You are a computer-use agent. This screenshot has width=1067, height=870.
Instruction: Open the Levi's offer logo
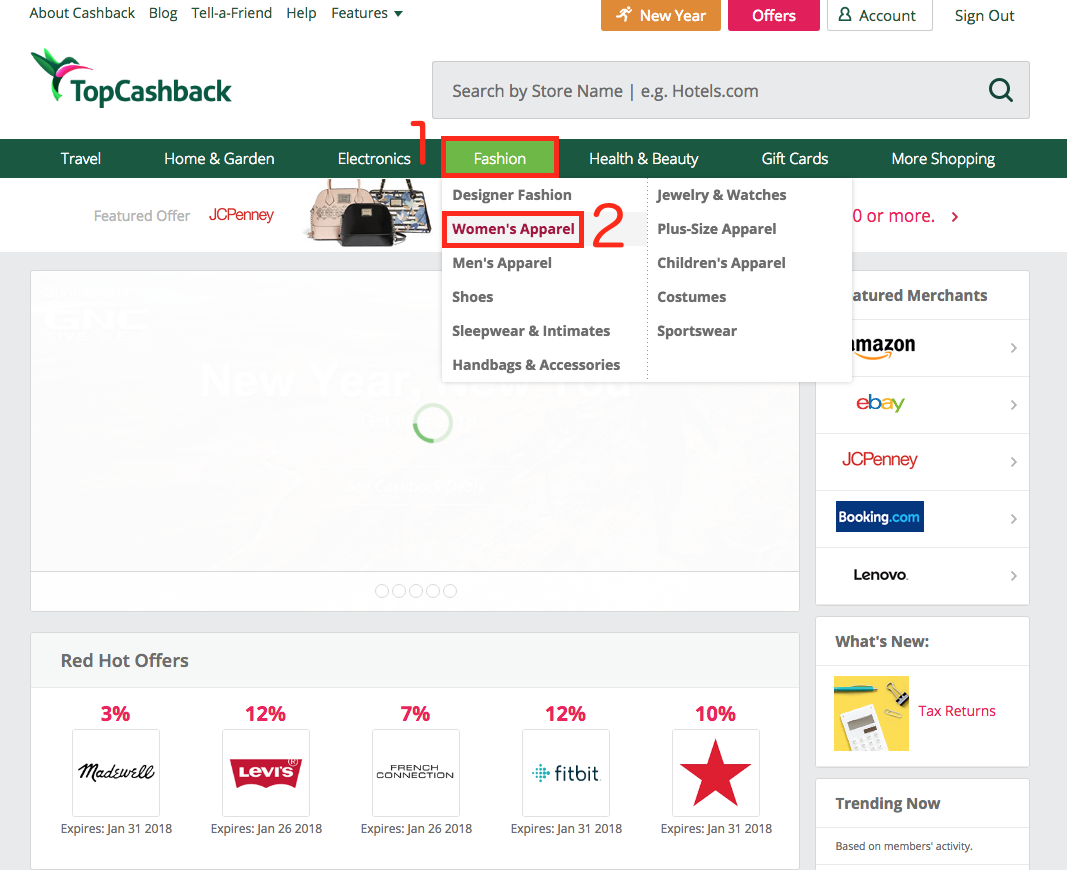[x=265, y=772]
